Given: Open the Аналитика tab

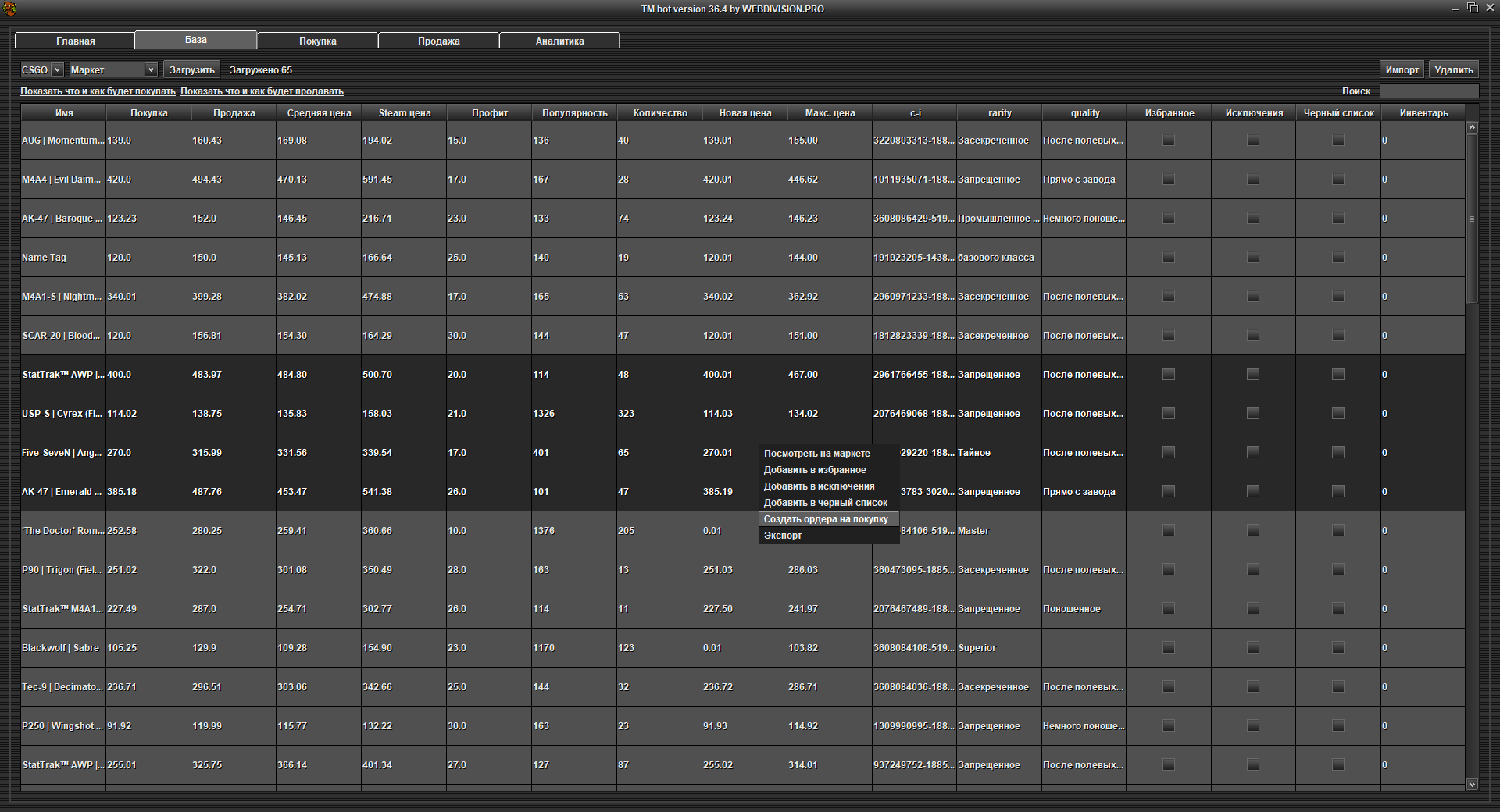Looking at the screenshot, I should click(559, 41).
